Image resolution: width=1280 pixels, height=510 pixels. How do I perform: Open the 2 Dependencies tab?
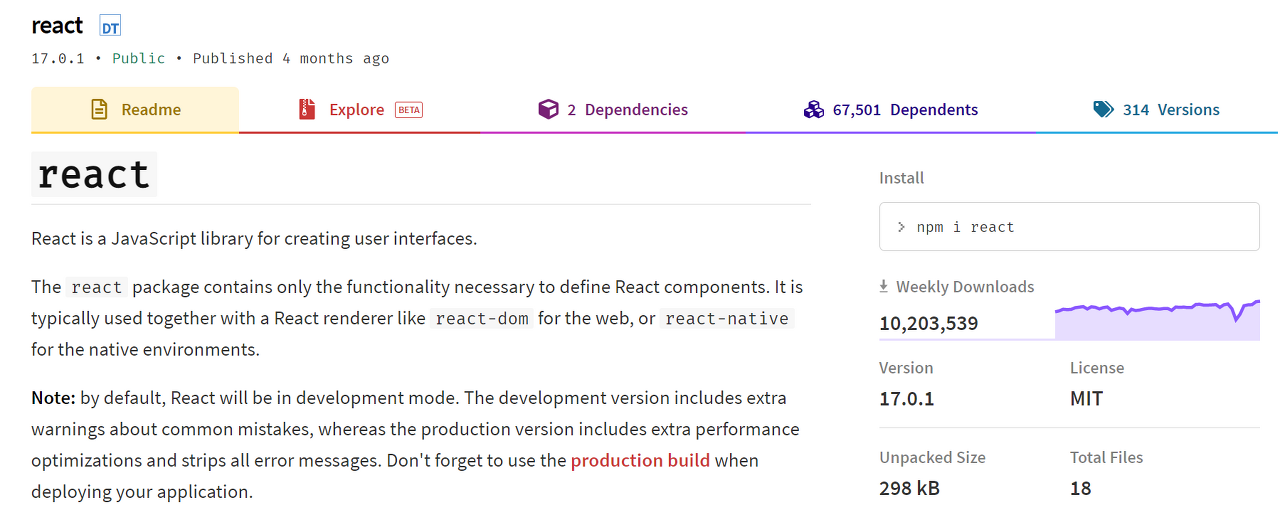[612, 110]
